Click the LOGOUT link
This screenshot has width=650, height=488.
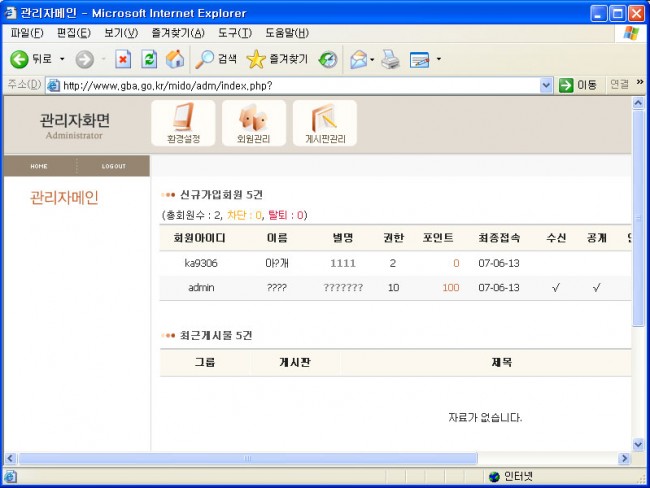click(113, 166)
